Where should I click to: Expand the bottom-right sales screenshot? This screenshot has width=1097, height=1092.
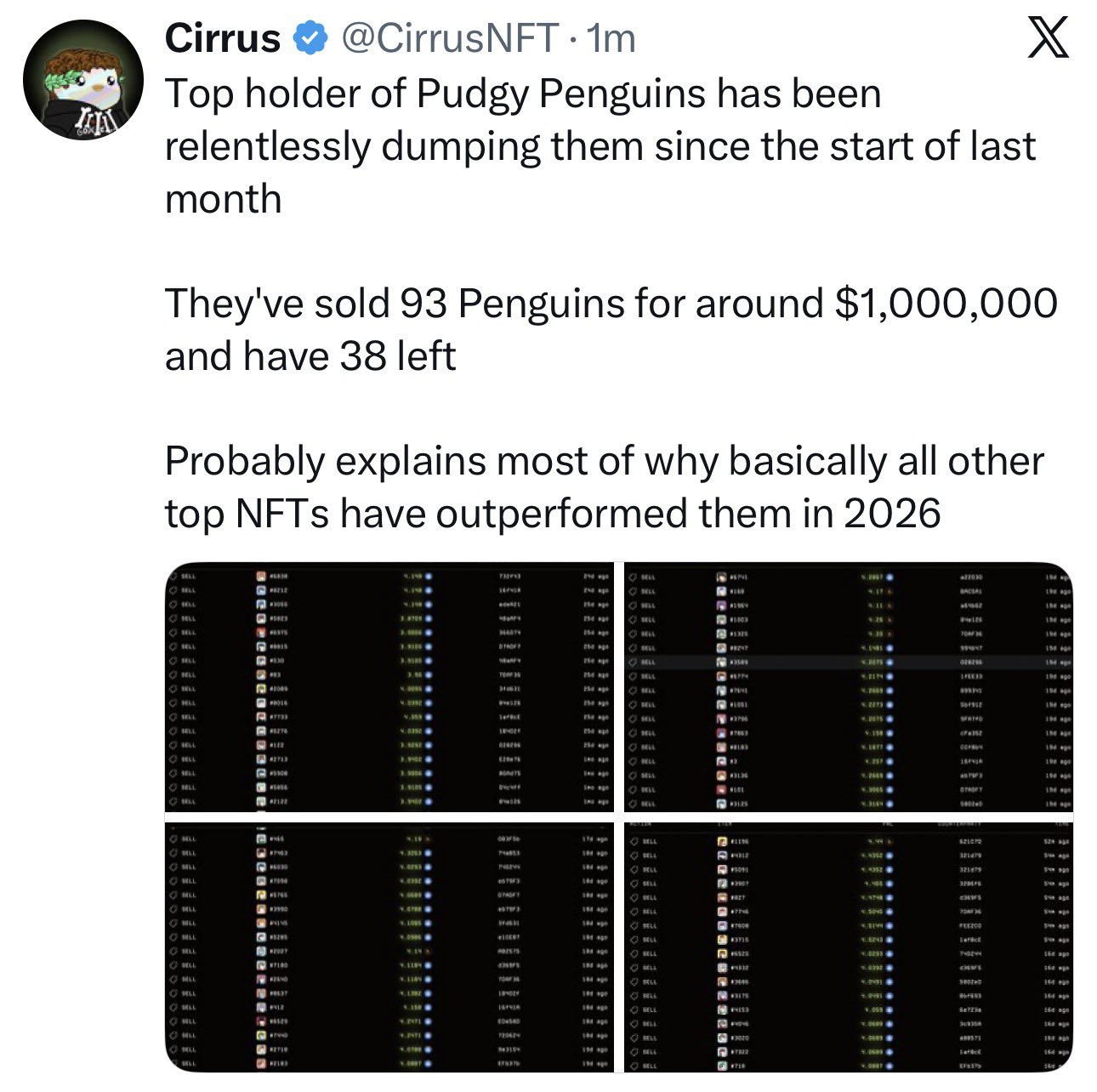point(849,946)
